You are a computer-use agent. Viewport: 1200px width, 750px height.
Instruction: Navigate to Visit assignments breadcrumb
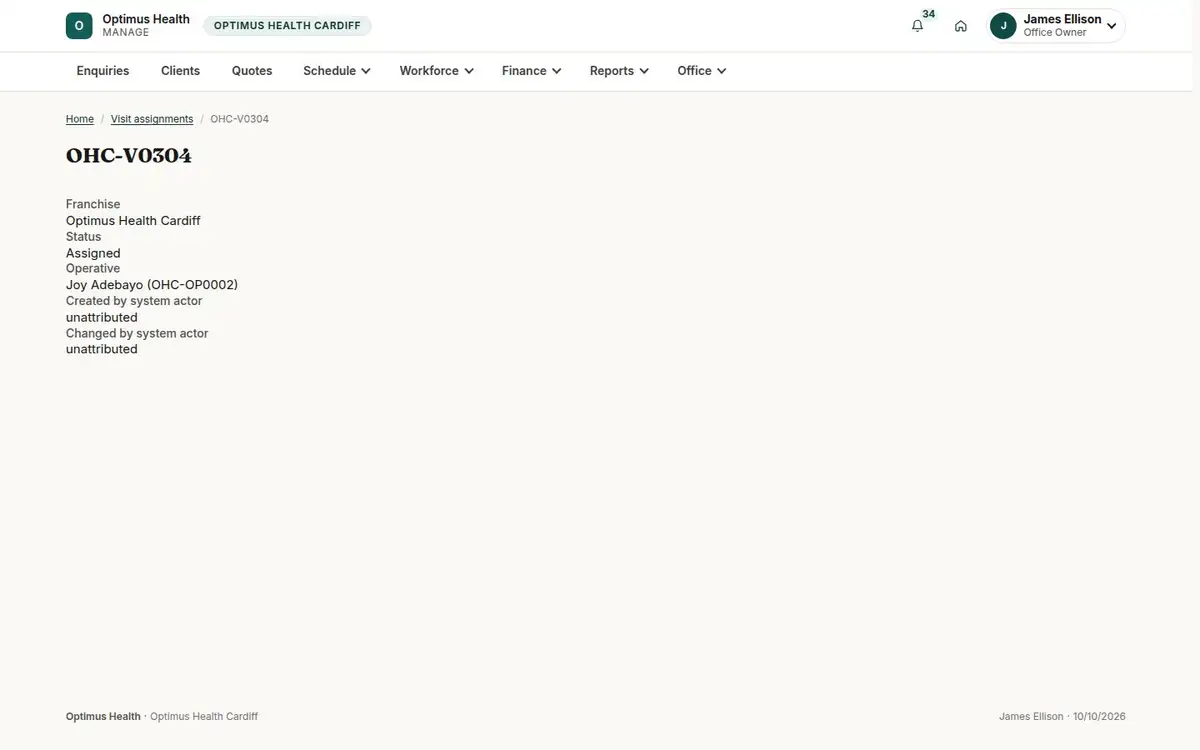(x=152, y=119)
